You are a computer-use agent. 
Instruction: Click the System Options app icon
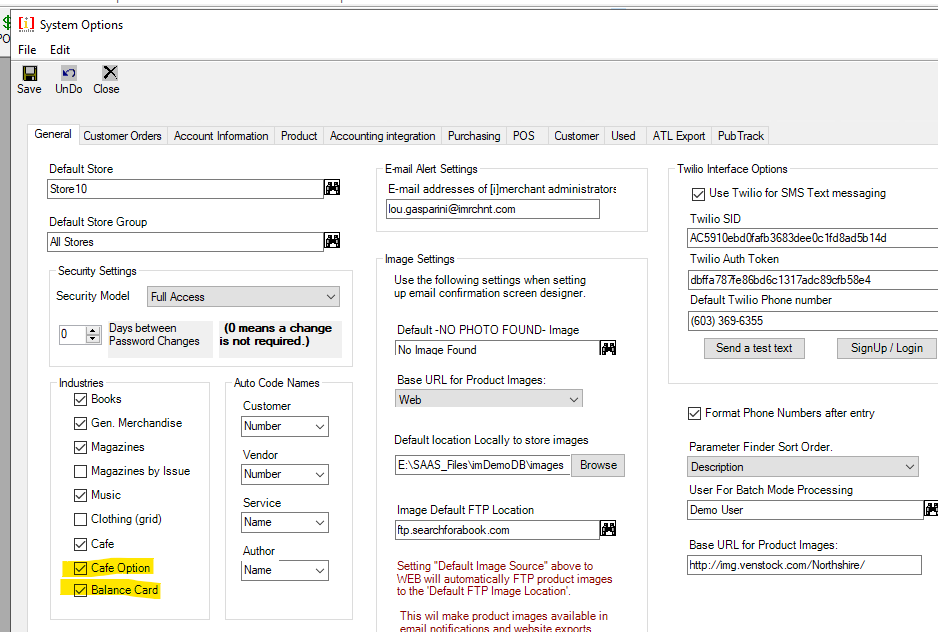coord(26,24)
